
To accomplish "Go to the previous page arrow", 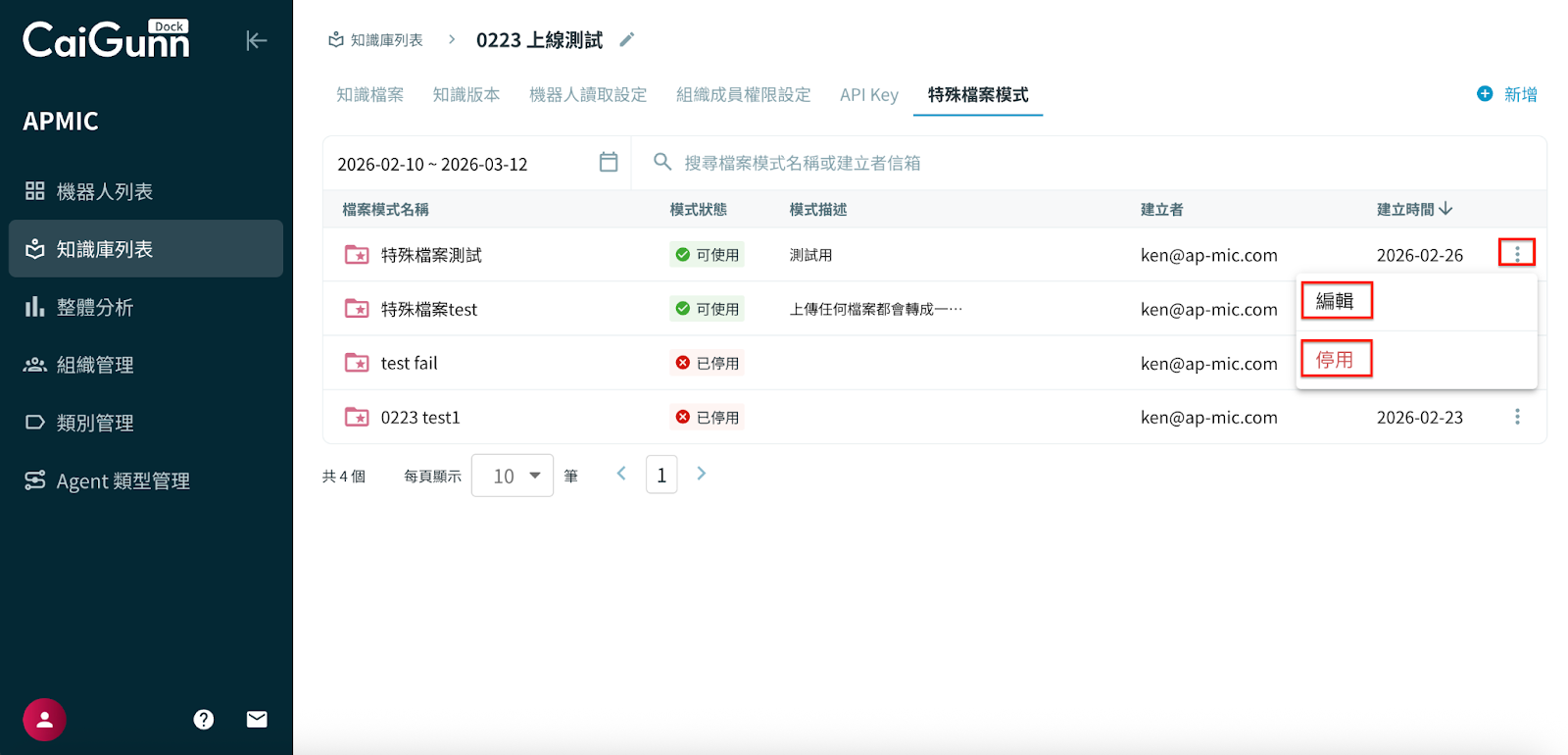I will [x=621, y=474].
